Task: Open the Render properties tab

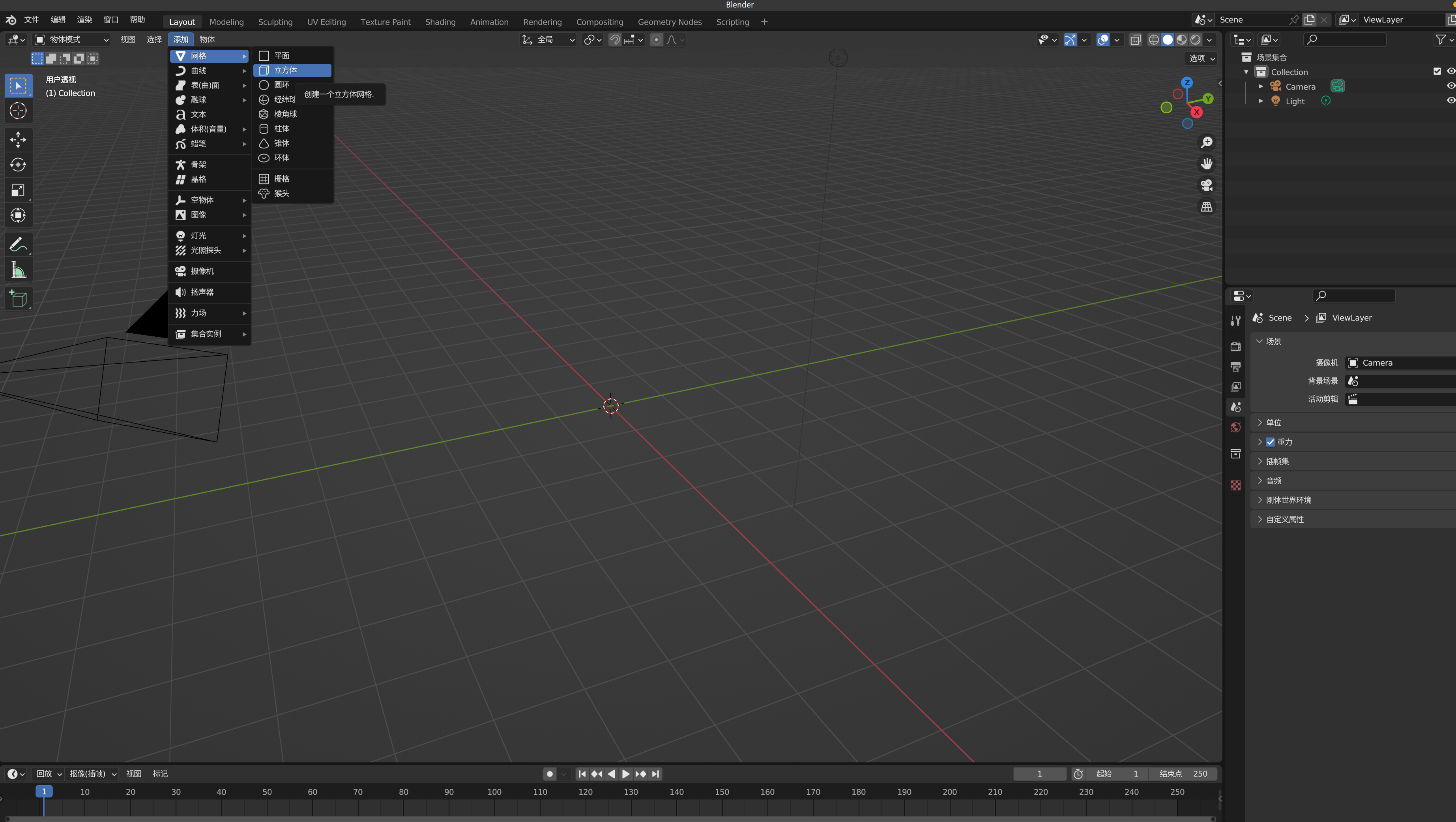Action: (x=1235, y=346)
